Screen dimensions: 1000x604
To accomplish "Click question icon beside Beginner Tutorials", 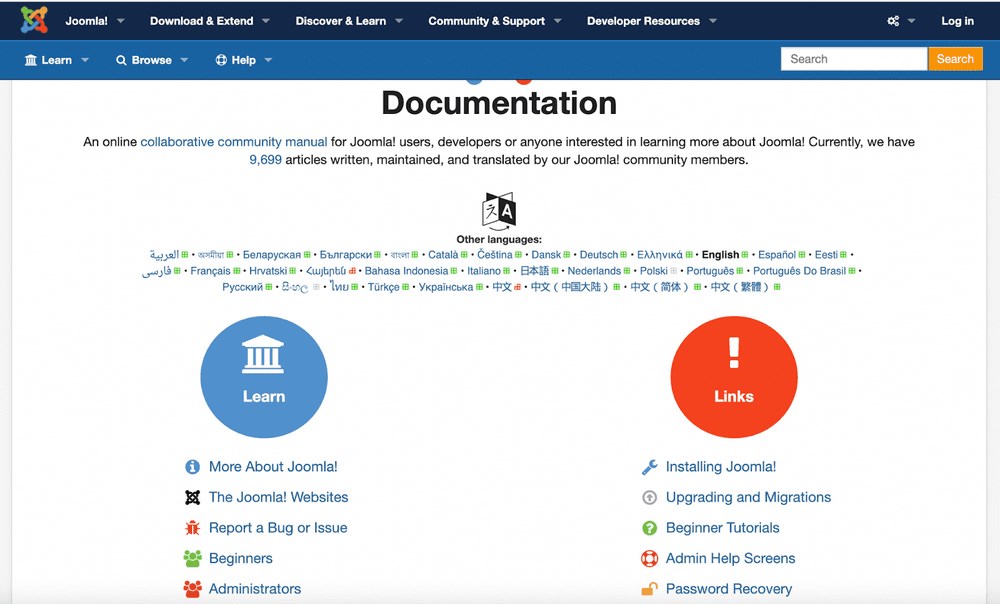I will click(x=649, y=528).
